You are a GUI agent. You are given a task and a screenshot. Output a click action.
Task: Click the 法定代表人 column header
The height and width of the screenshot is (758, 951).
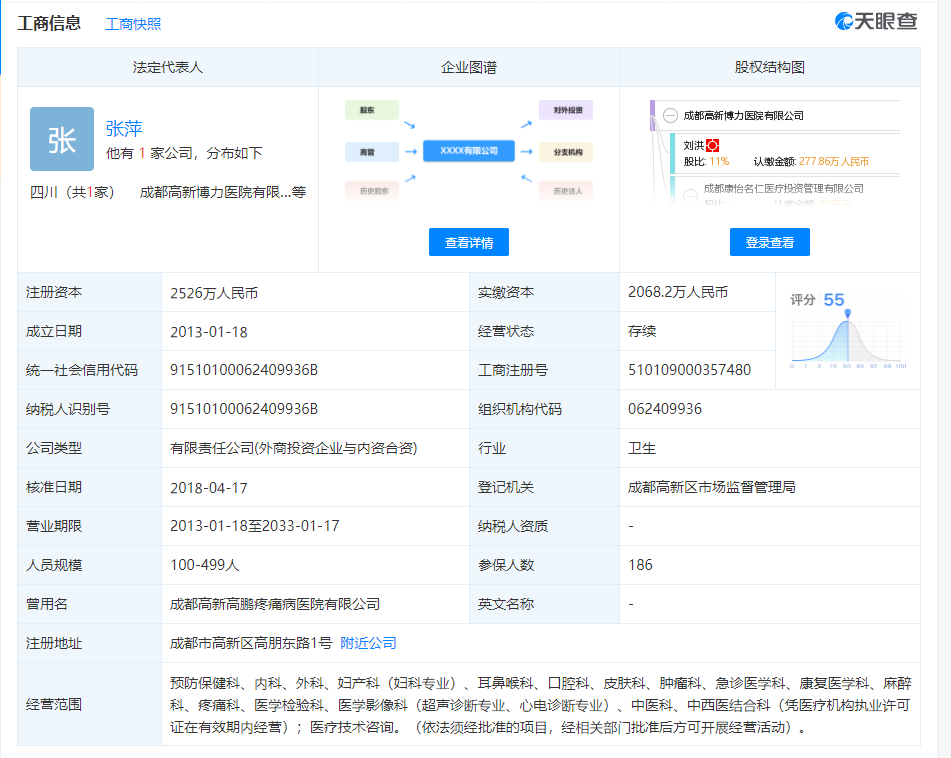point(168,67)
